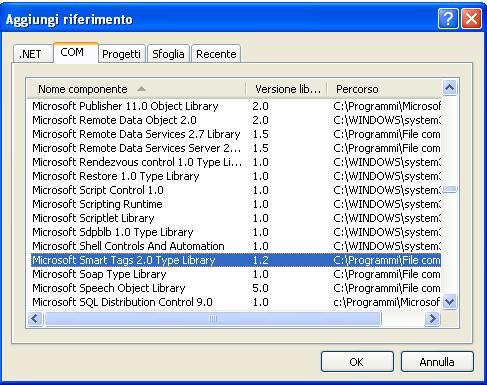Select Microsoft Soap Type Library

[x=236, y=274]
